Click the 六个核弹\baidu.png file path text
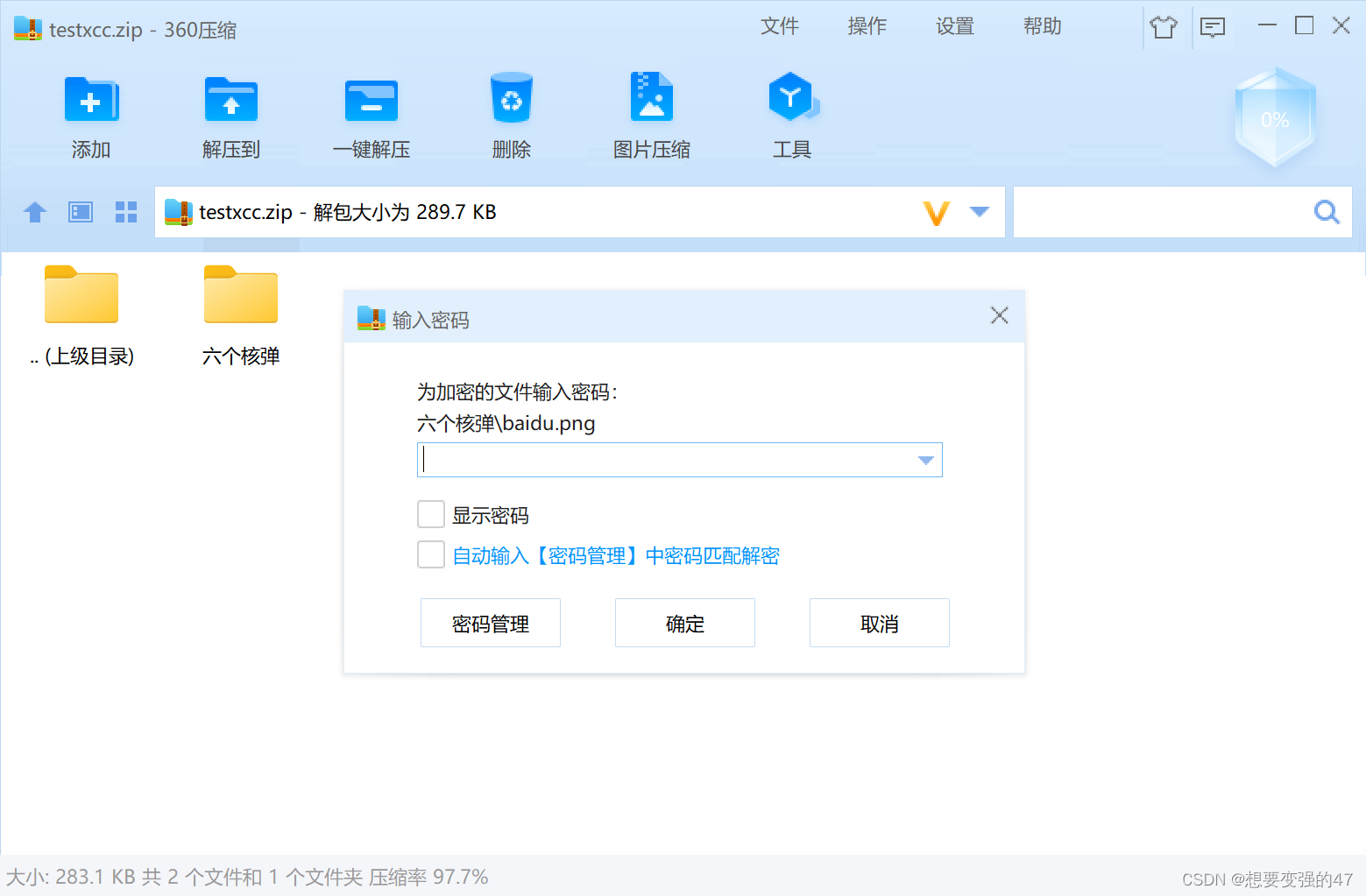 coord(506,424)
